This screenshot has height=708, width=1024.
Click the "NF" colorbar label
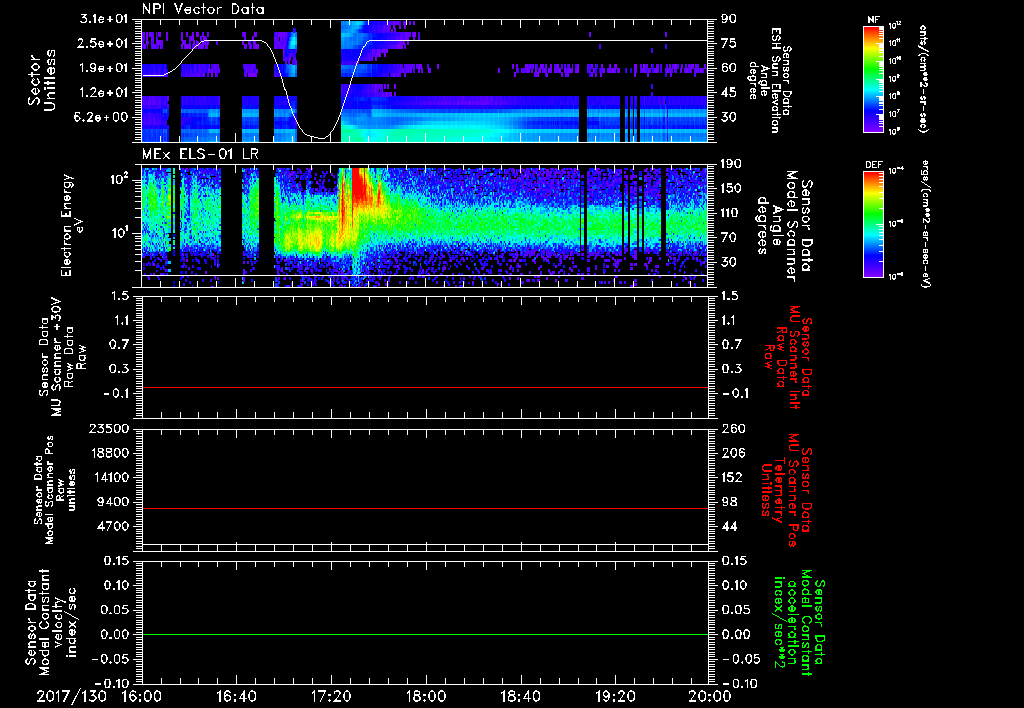click(x=874, y=20)
